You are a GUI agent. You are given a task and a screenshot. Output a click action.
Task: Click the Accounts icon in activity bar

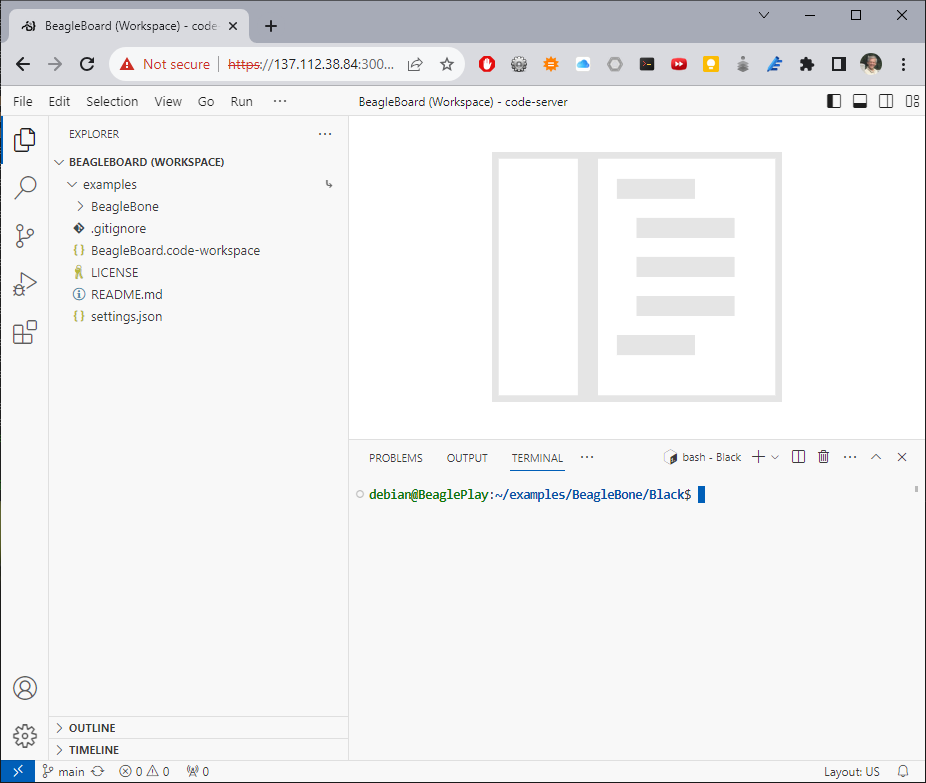click(25, 688)
